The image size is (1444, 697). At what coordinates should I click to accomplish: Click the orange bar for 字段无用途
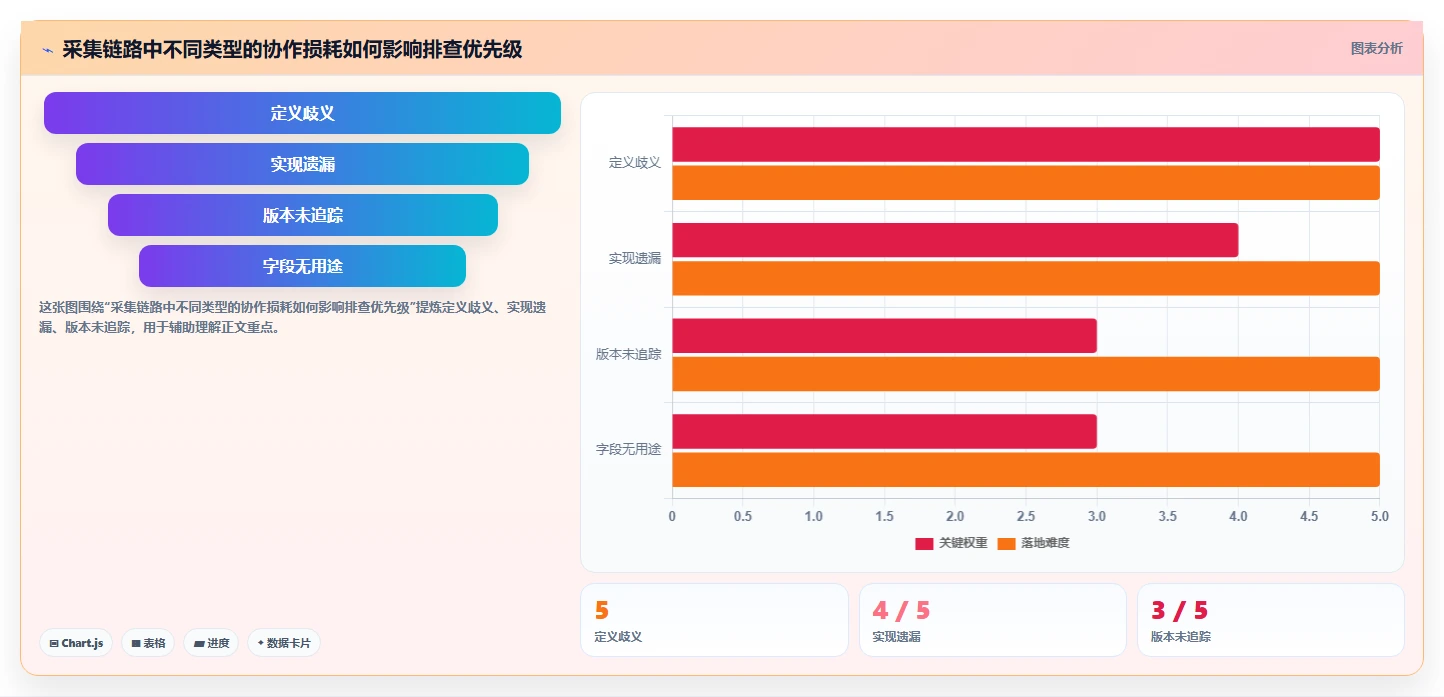[1026, 470]
